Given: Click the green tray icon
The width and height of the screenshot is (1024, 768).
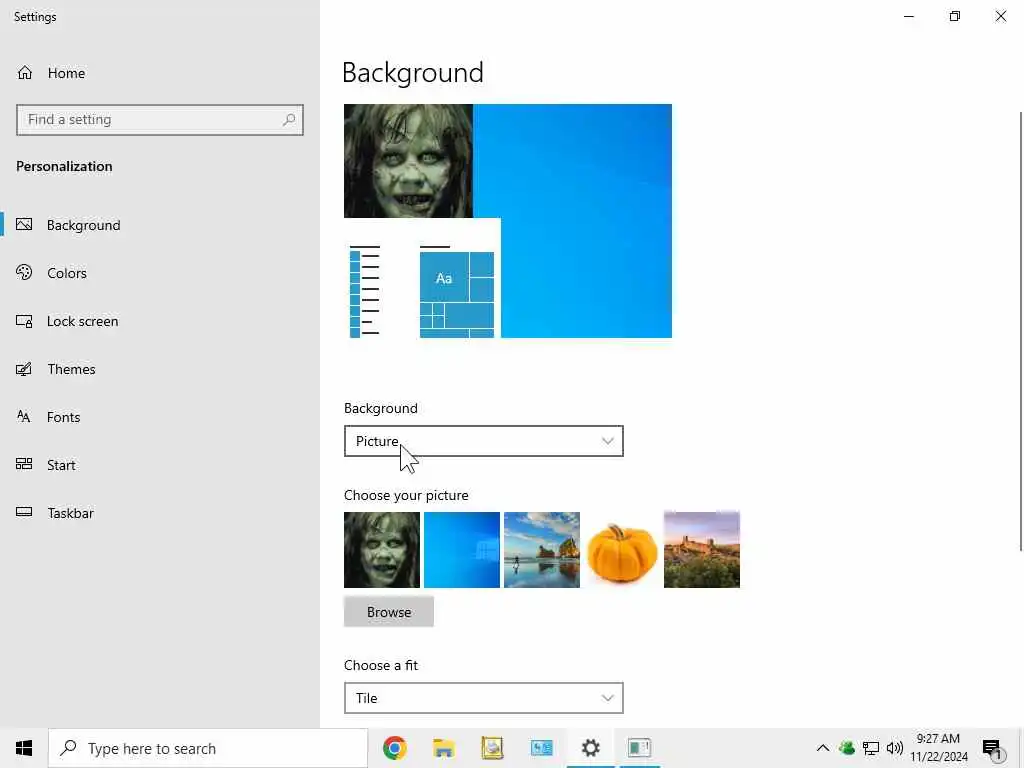Looking at the screenshot, I should point(847,748).
